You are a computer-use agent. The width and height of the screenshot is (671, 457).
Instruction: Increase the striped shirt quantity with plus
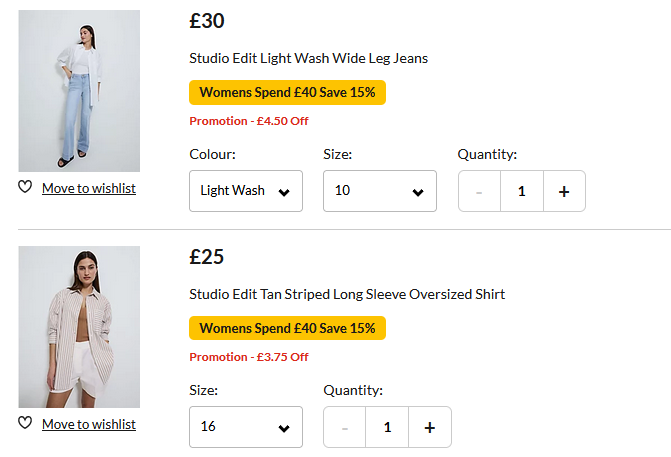coord(430,427)
